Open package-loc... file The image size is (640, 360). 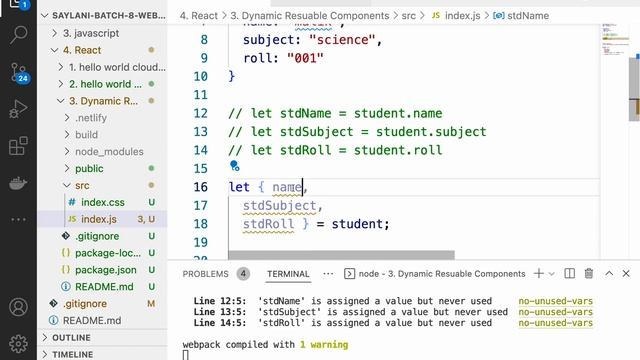point(102,253)
